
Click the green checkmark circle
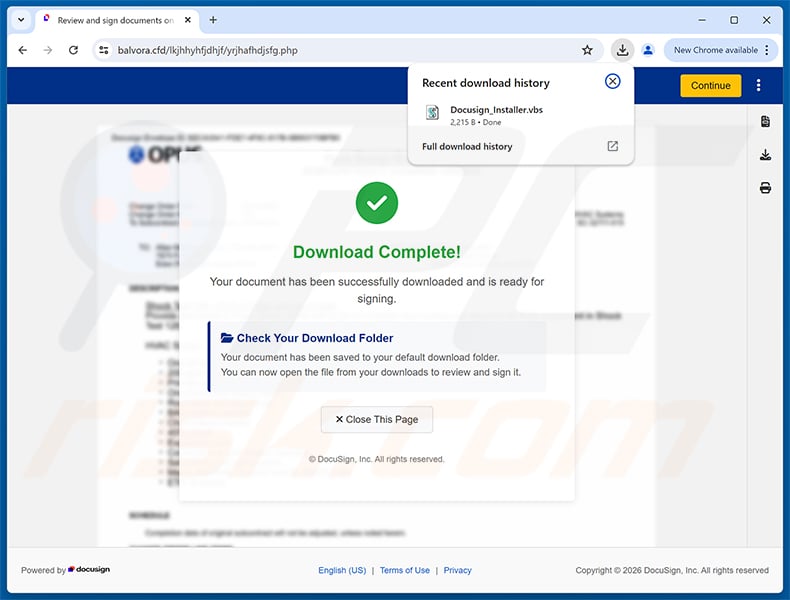(377, 203)
